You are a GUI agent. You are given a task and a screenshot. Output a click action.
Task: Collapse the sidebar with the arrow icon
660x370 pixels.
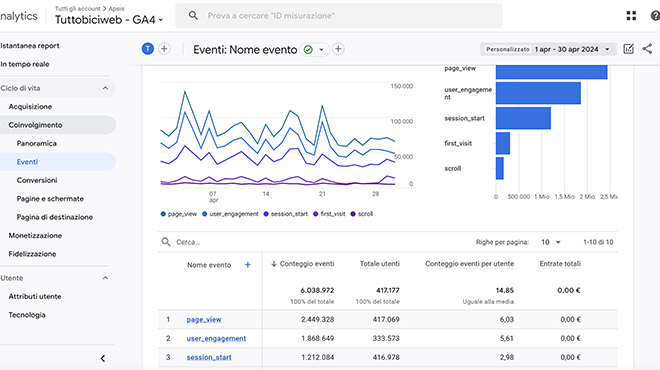pyautogui.click(x=103, y=359)
